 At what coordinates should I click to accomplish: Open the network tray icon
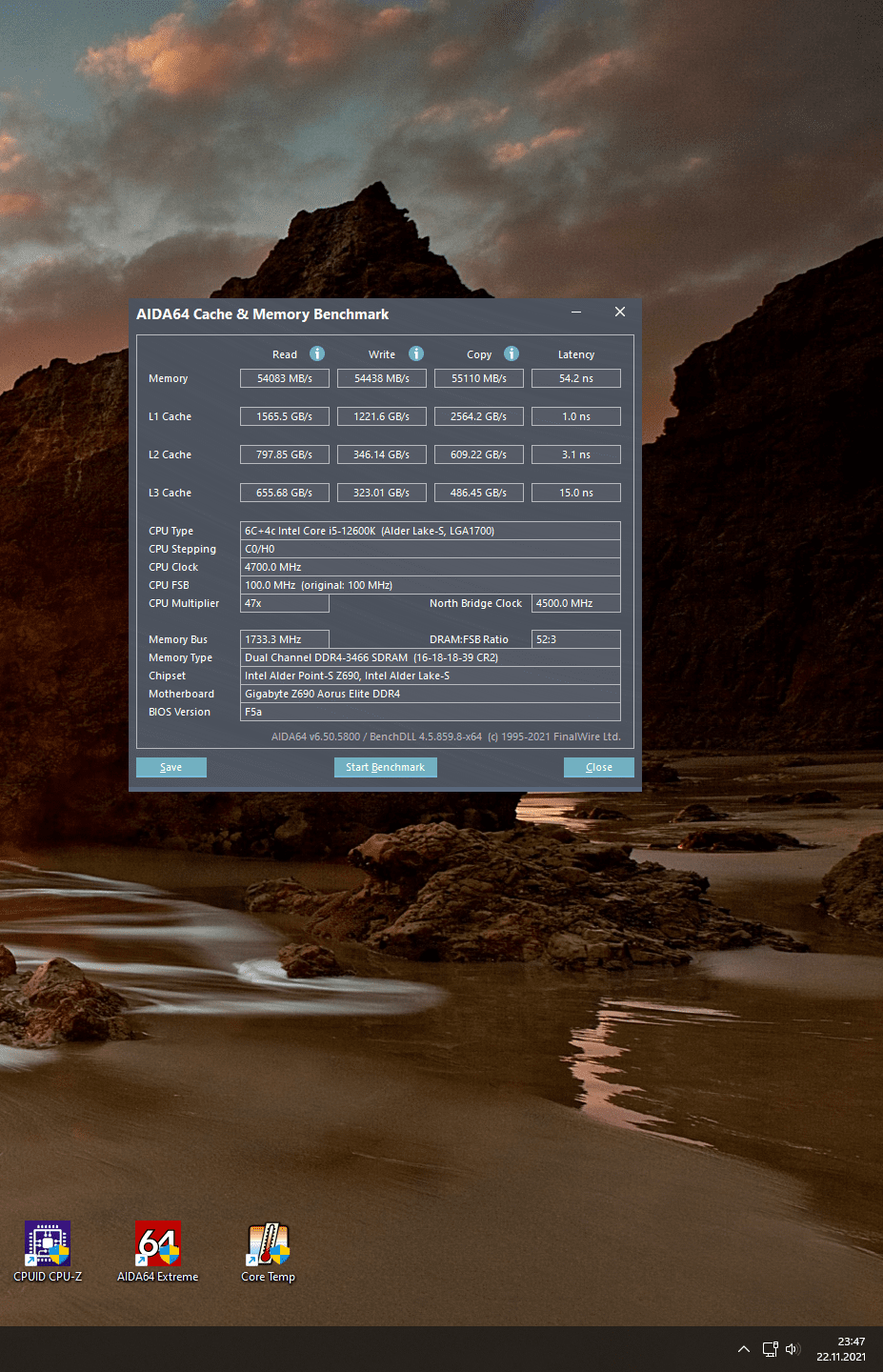click(x=770, y=1349)
